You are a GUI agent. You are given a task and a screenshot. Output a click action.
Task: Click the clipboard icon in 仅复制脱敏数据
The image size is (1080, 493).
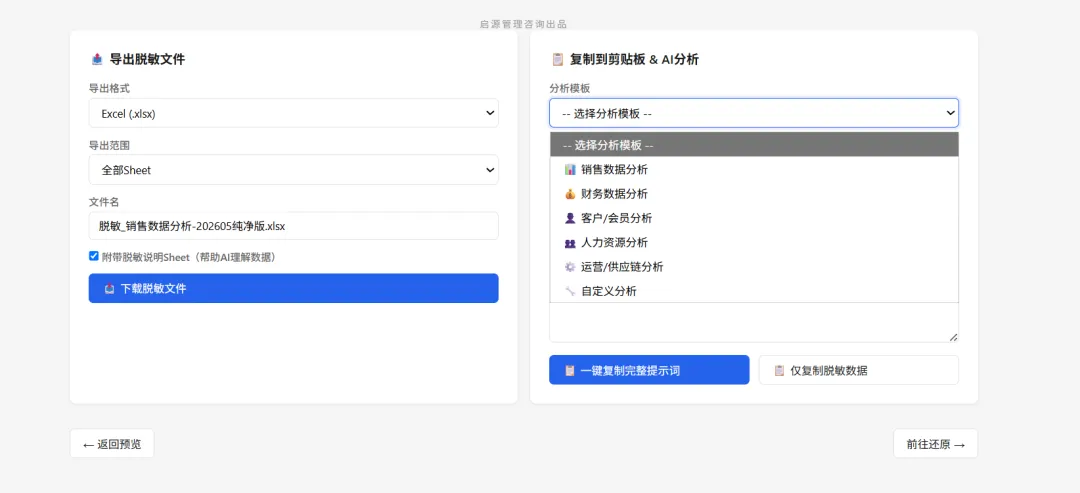(x=779, y=370)
